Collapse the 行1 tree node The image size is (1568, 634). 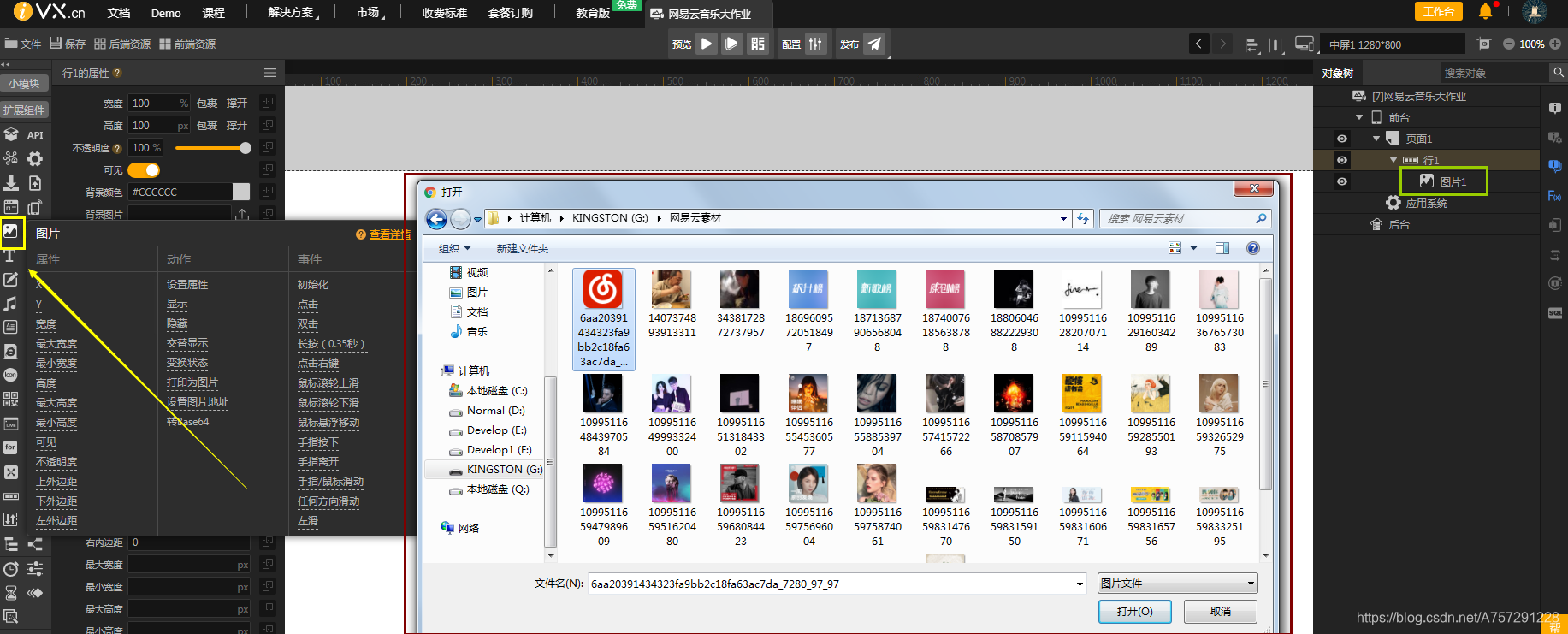(1393, 160)
